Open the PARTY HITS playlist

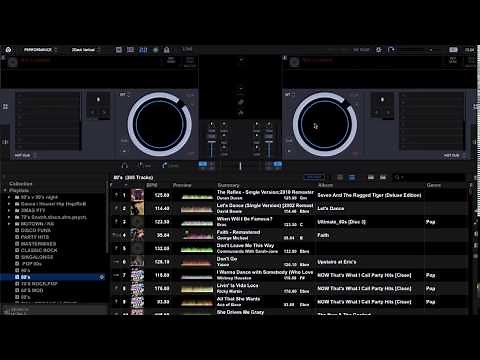35,237
